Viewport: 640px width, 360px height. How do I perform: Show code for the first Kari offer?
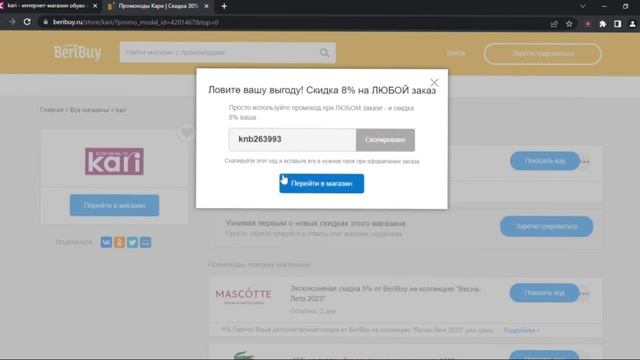point(544,161)
